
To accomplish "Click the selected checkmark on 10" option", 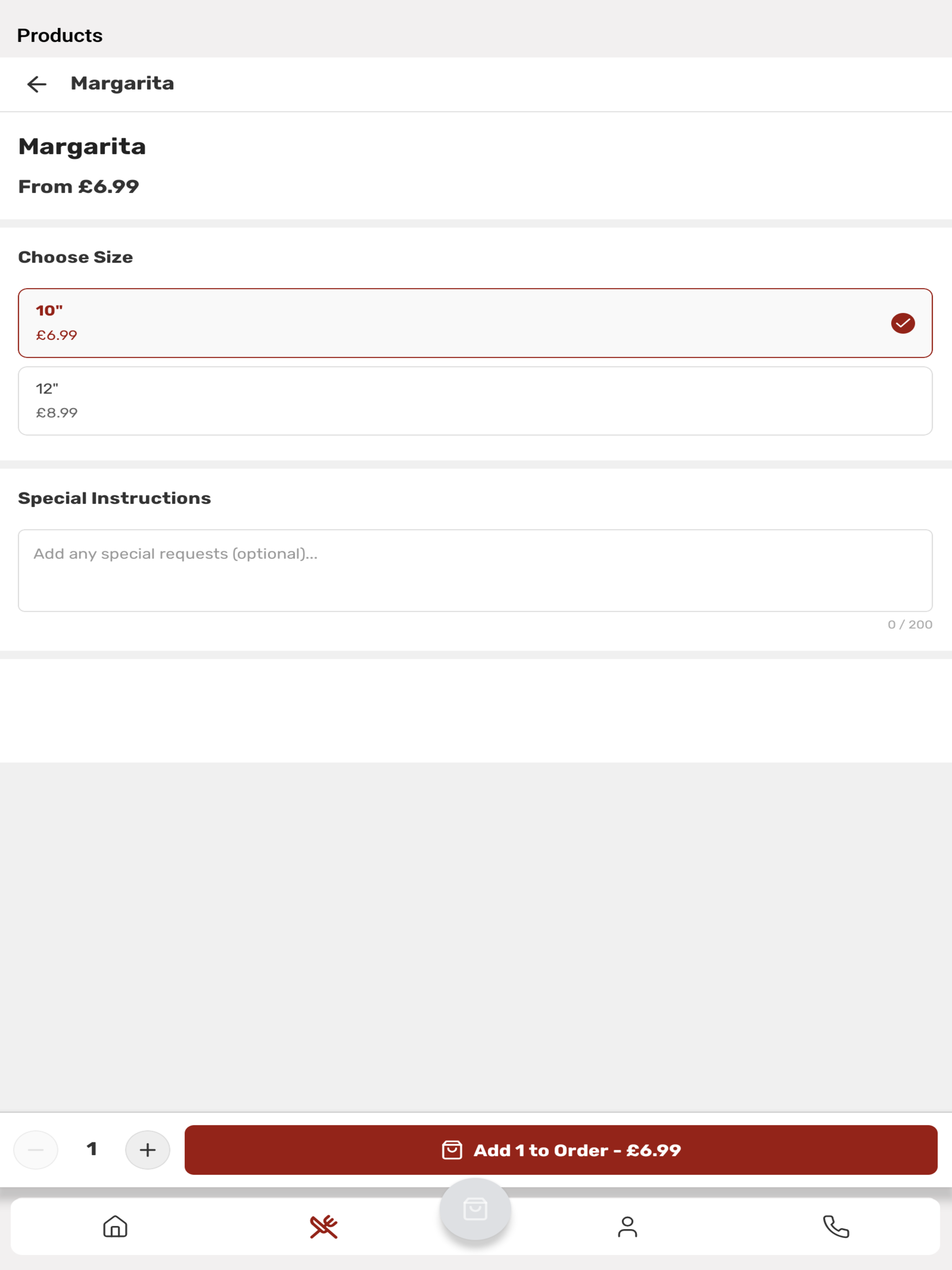I will [903, 323].
